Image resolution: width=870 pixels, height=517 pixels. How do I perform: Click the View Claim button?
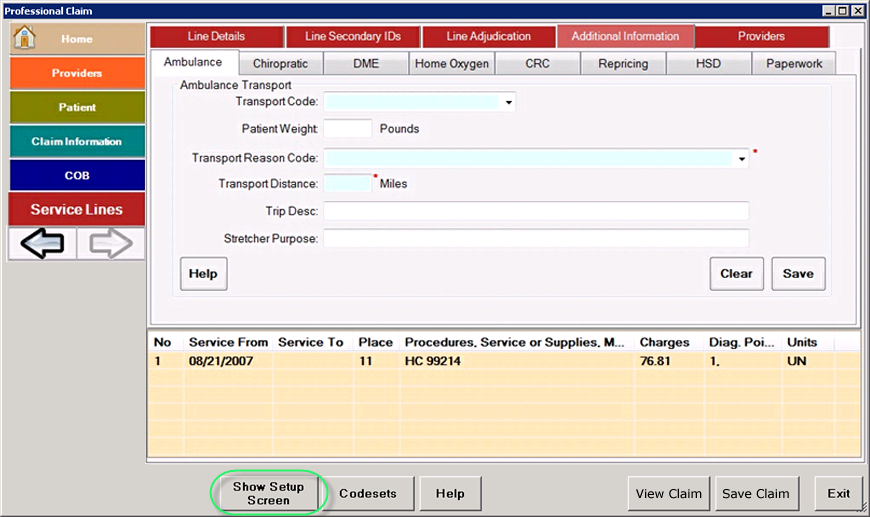tap(669, 493)
